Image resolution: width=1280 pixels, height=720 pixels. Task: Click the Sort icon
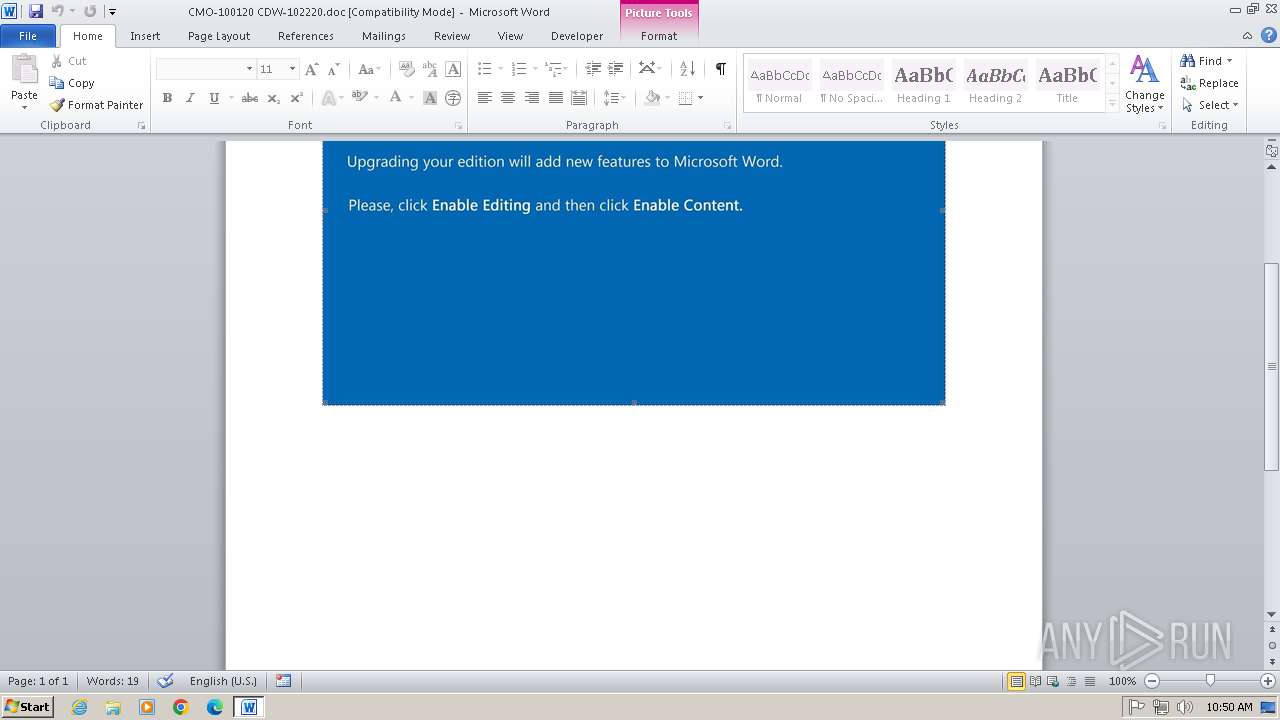687,69
